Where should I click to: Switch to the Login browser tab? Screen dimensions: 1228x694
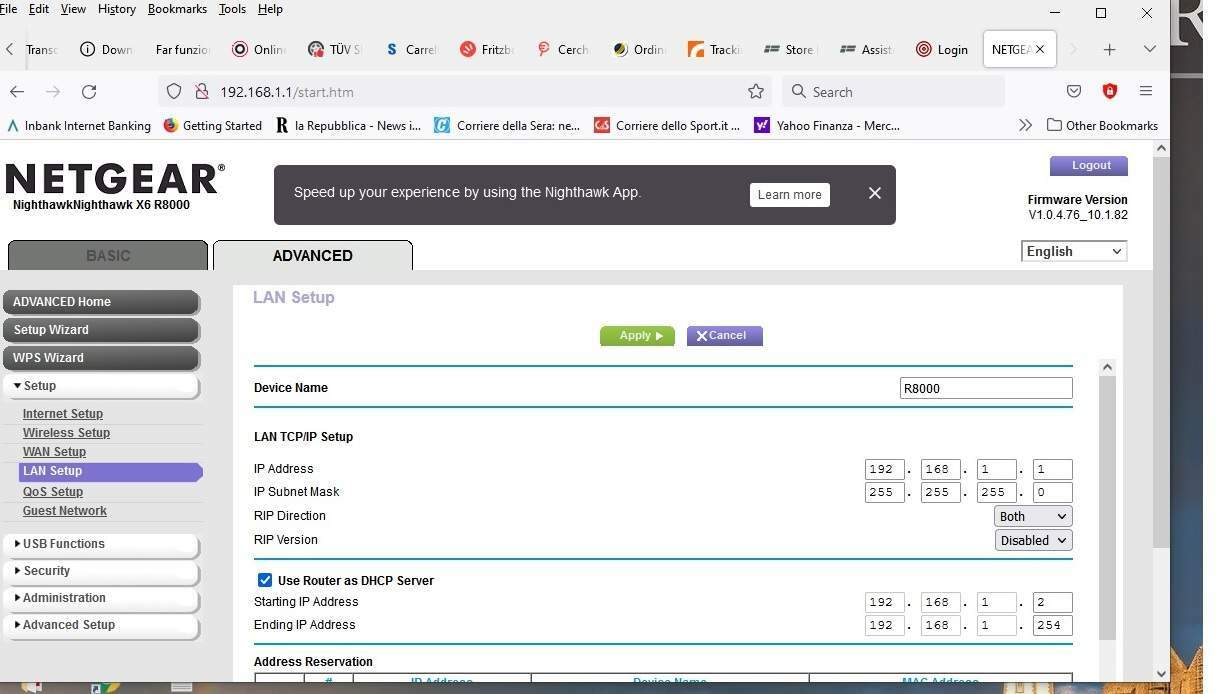[x=941, y=49]
